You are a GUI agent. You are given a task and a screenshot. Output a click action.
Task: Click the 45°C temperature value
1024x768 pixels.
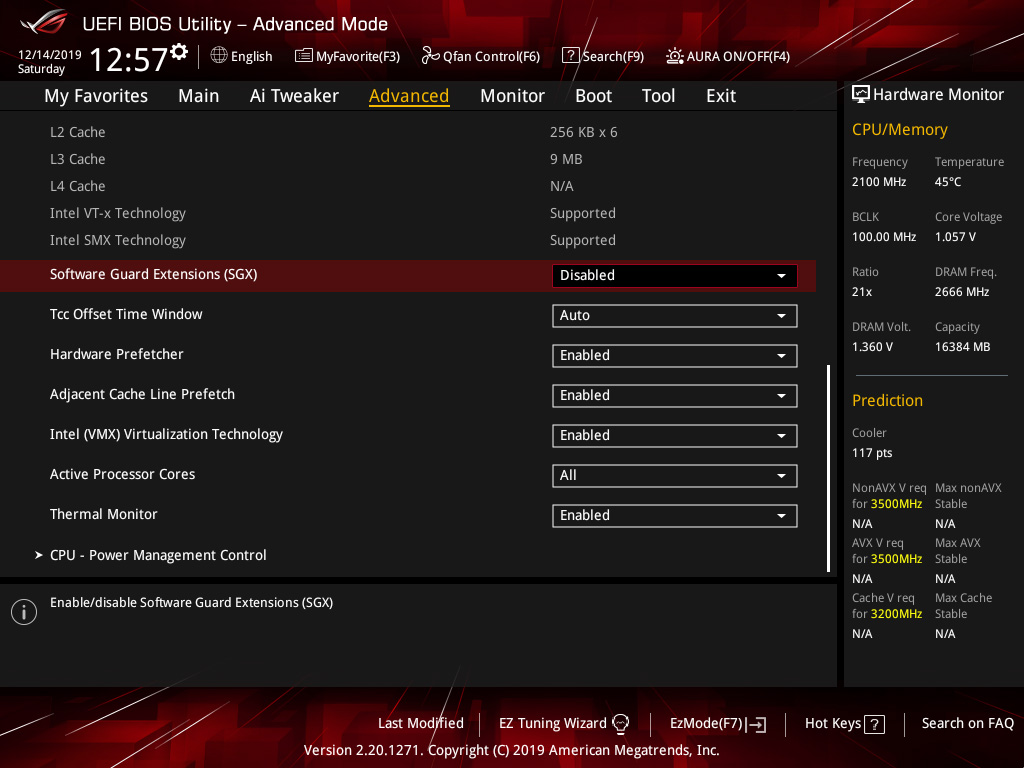click(x=948, y=182)
